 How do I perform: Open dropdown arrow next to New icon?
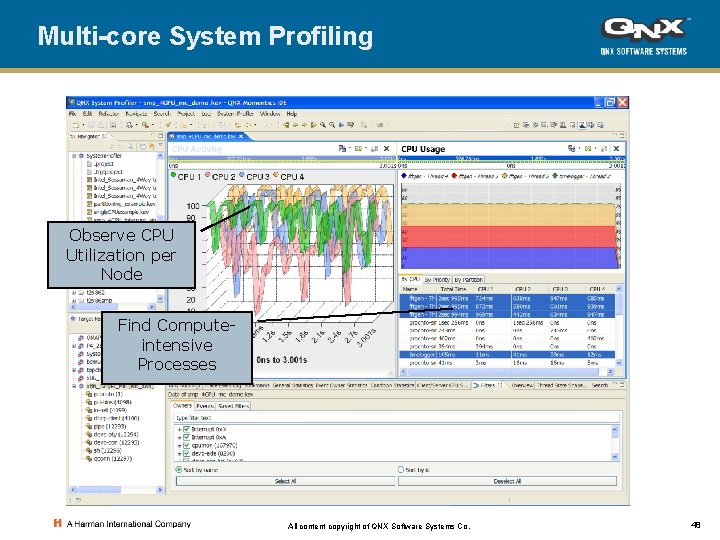pos(83,124)
